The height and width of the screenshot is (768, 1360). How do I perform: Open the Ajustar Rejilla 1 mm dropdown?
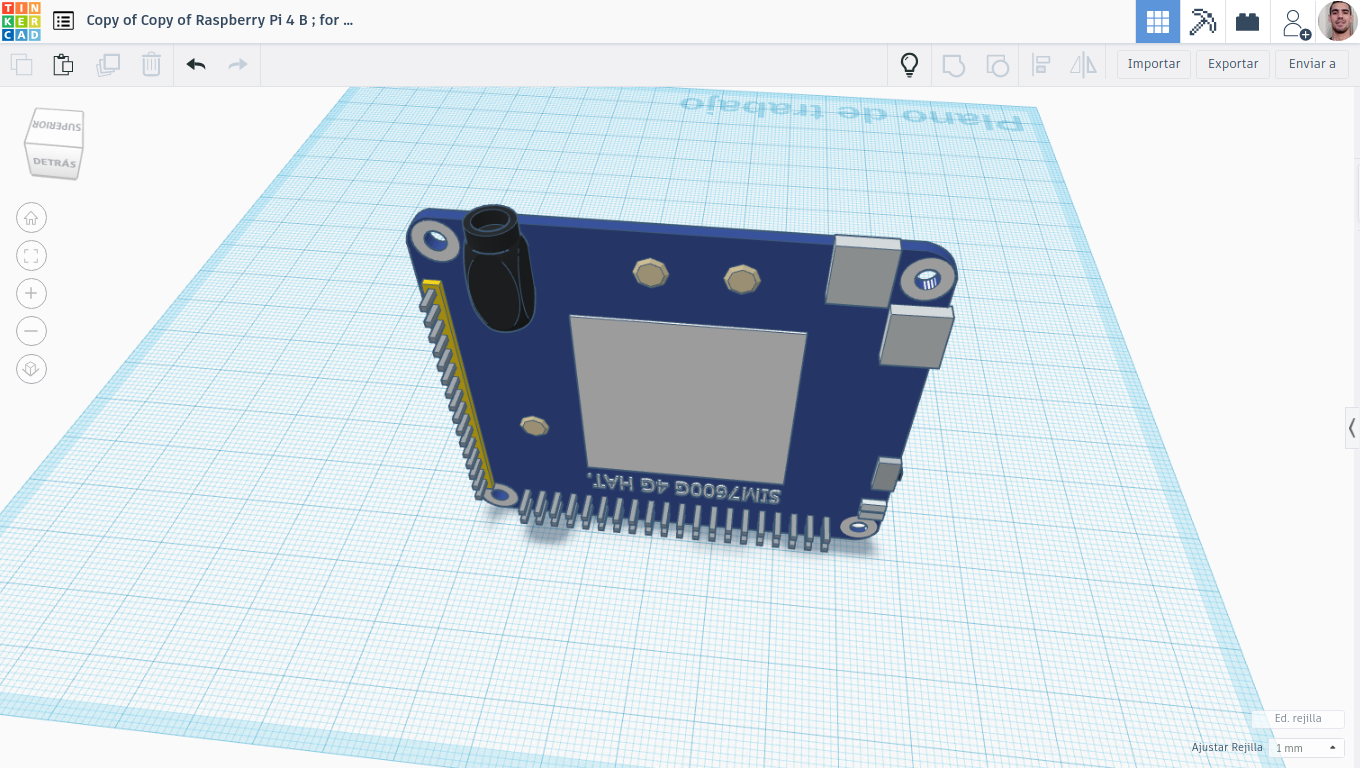coord(1307,748)
